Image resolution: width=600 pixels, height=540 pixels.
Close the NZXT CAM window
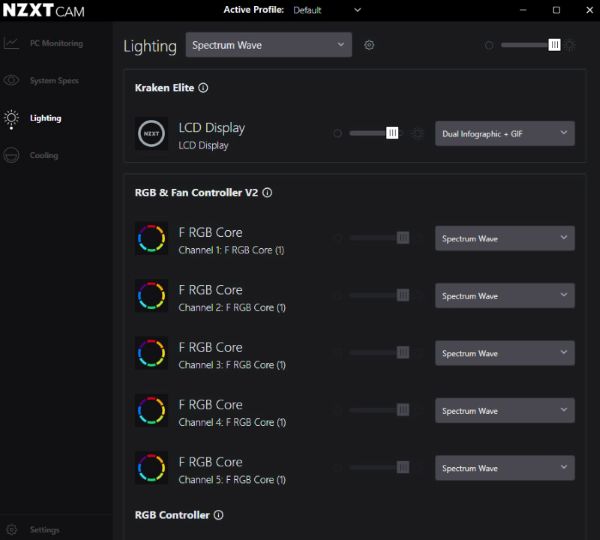click(590, 10)
